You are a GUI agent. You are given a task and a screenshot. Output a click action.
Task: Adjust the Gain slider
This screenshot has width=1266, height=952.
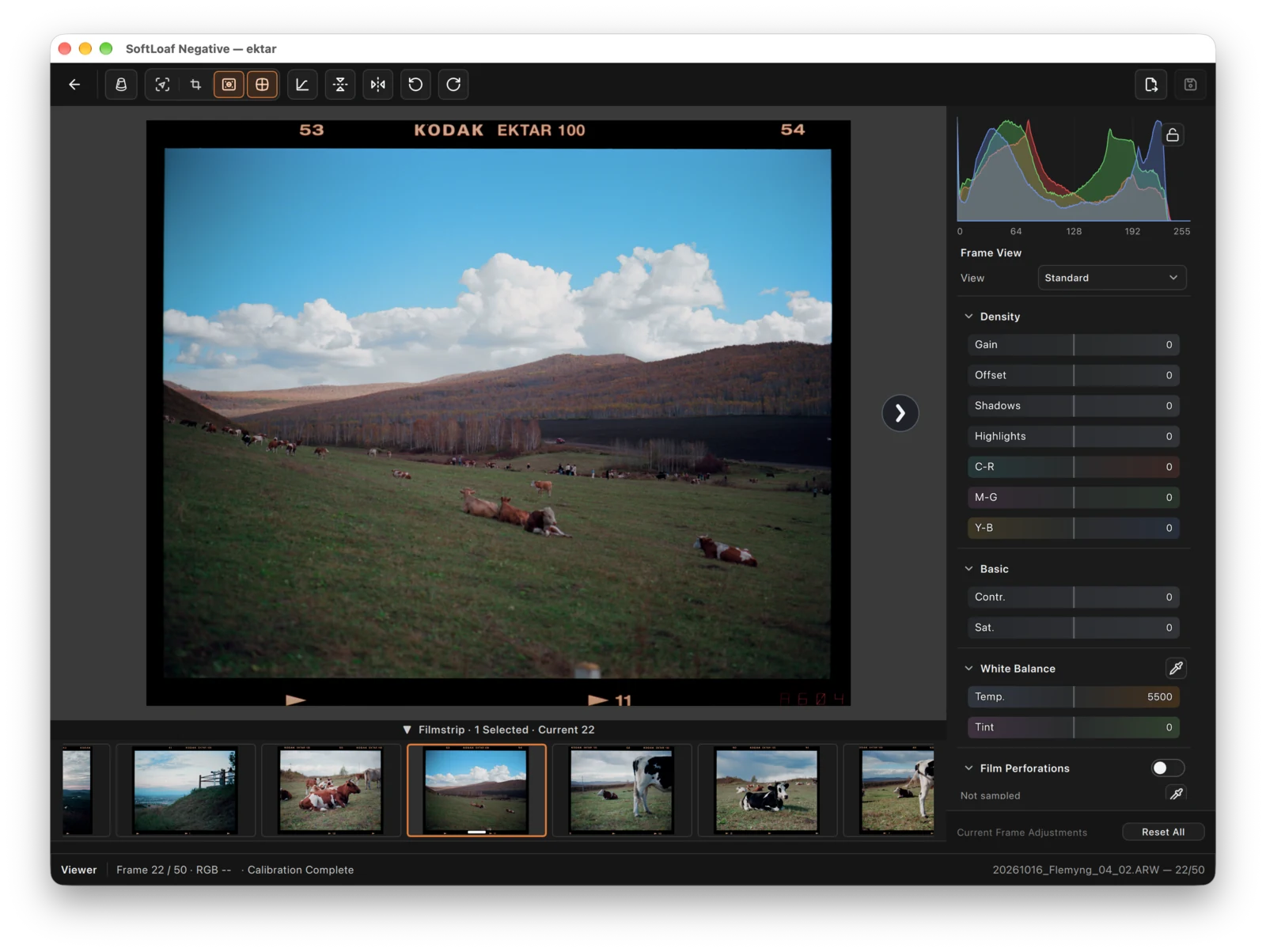click(x=1073, y=345)
